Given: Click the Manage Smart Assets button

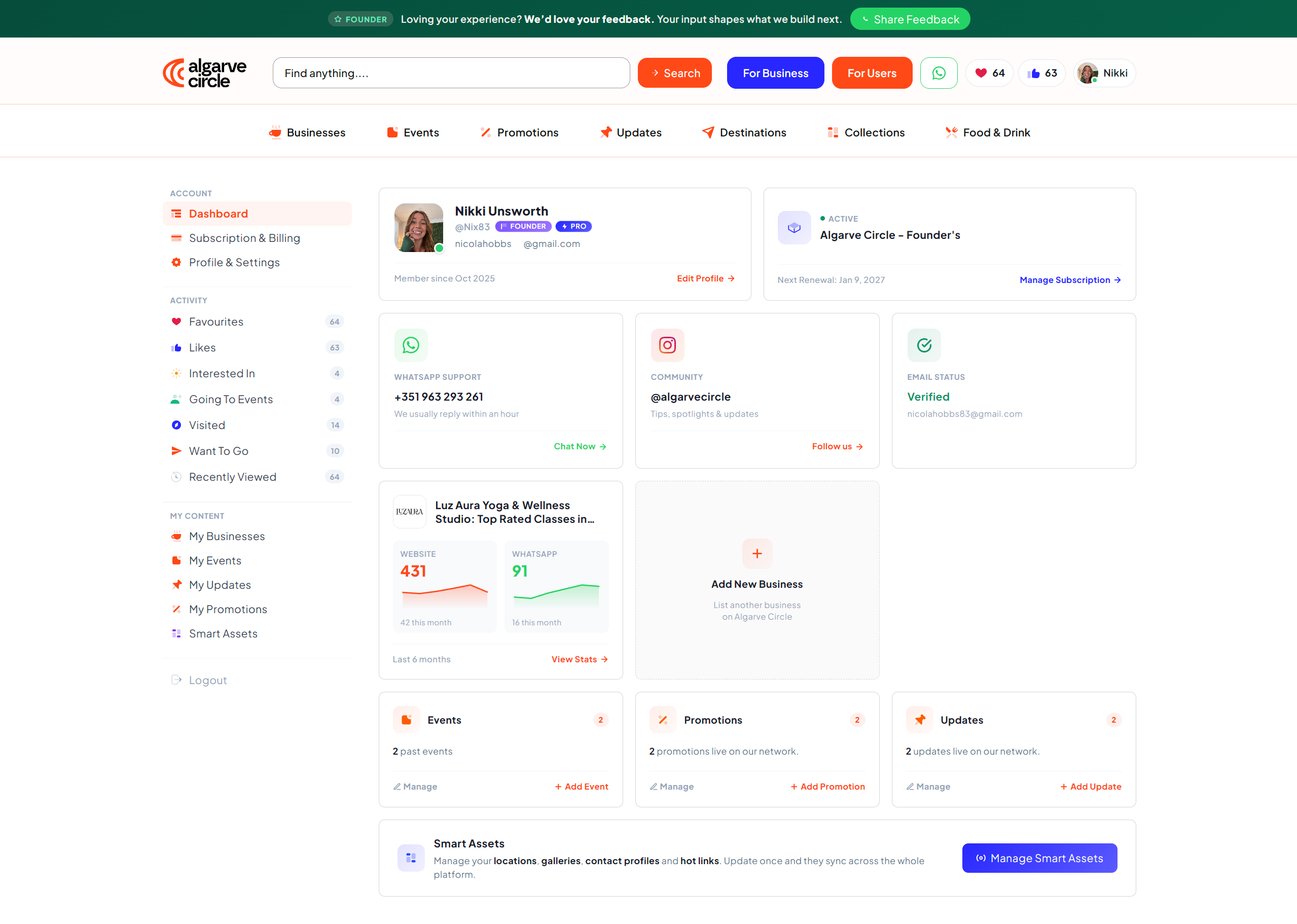Looking at the screenshot, I should (1039, 858).
